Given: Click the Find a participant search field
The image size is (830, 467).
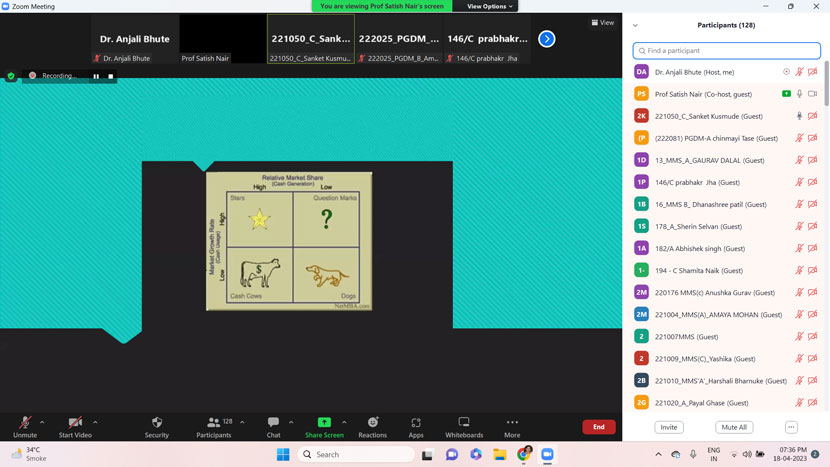Looking at the screenshot, I should (727, 50).
